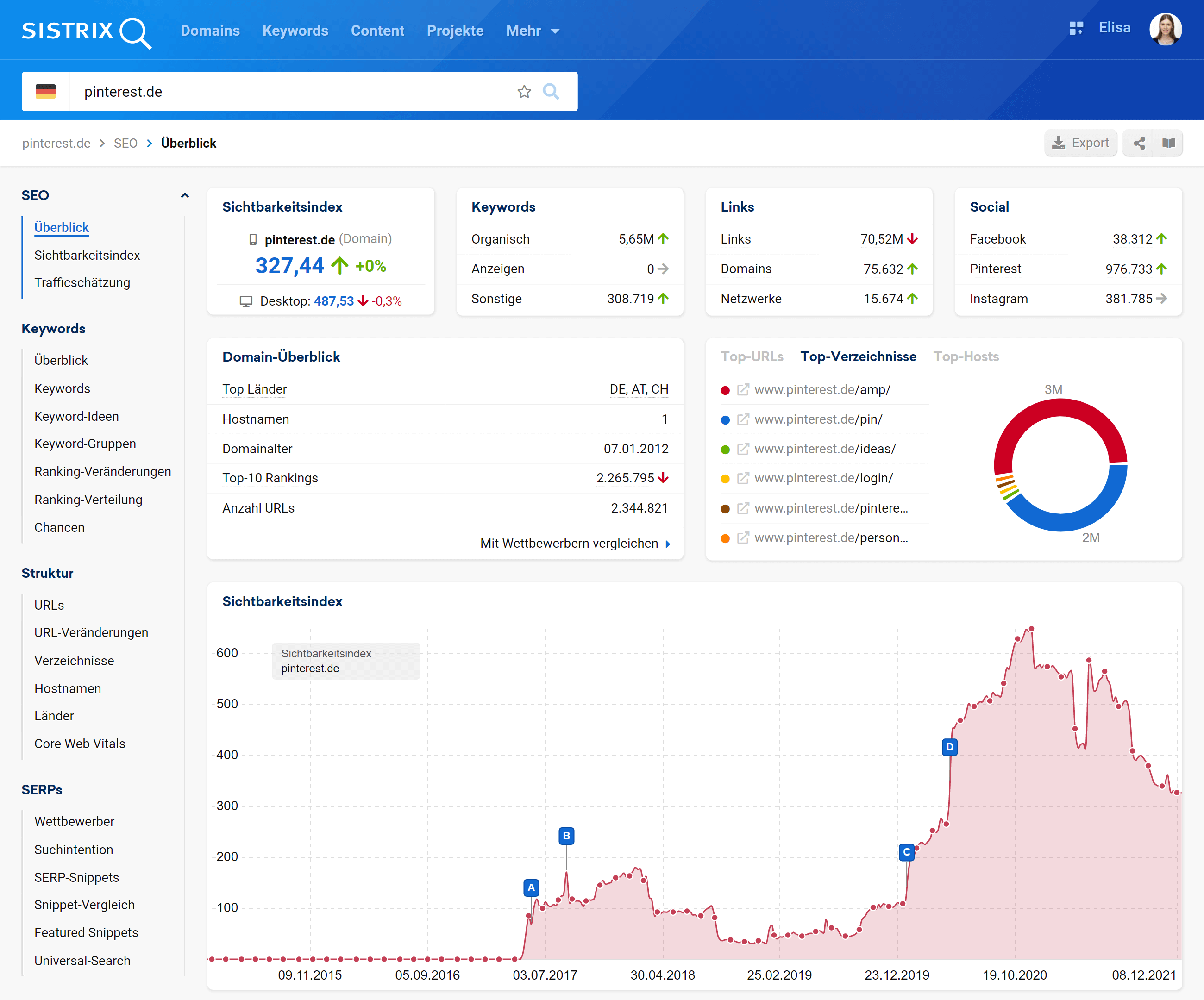Click event pin D on the chart
The width and height of the screenshot is (1204, 1000).
point(949,747)
